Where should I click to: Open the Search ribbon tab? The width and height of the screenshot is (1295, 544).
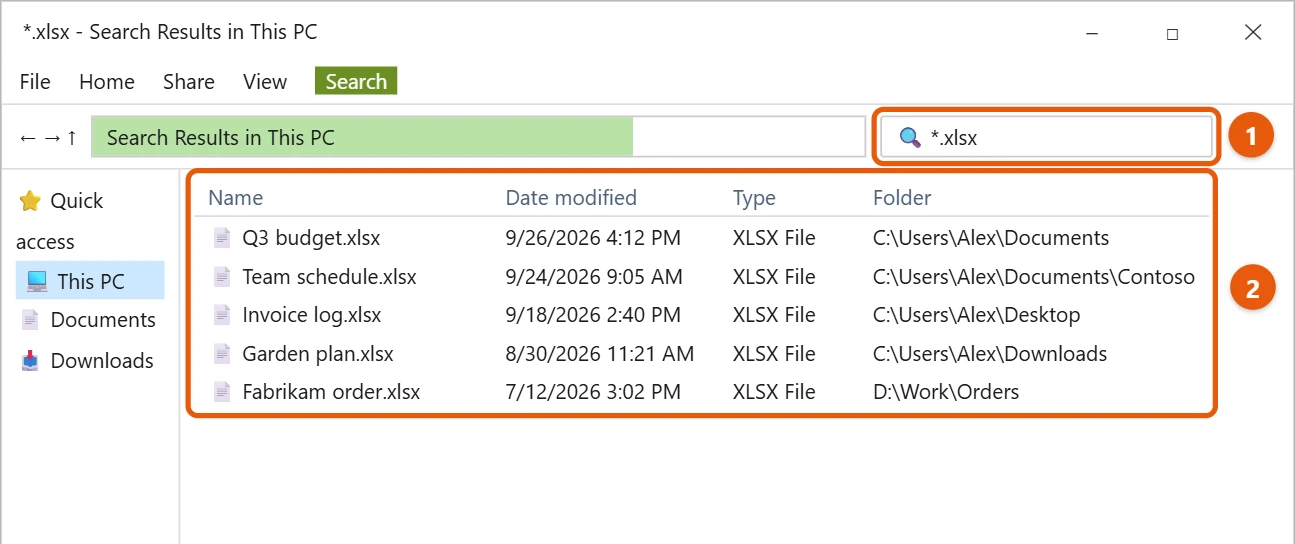(356, 81)
